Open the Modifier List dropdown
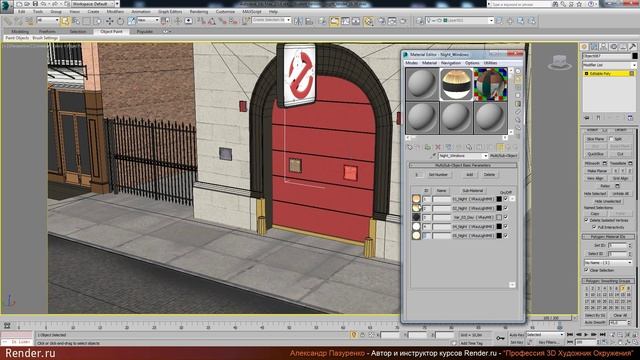 [x=609, y=65]
